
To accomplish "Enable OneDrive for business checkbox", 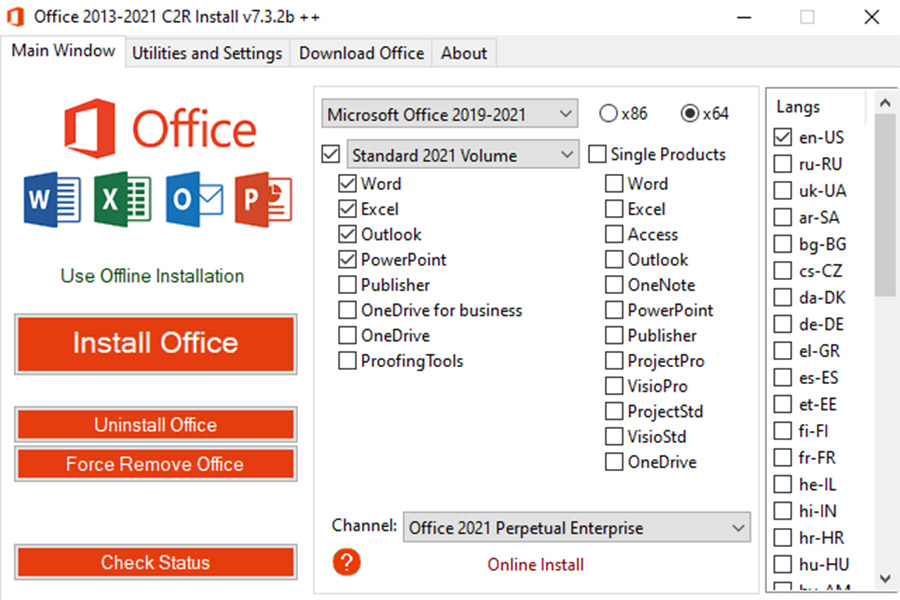I will pos(347,310).
